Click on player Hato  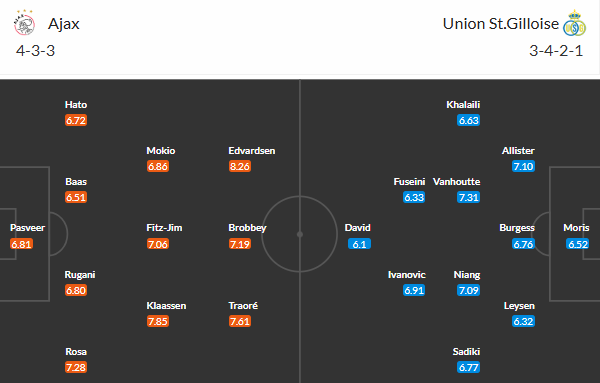coord(76,105)
